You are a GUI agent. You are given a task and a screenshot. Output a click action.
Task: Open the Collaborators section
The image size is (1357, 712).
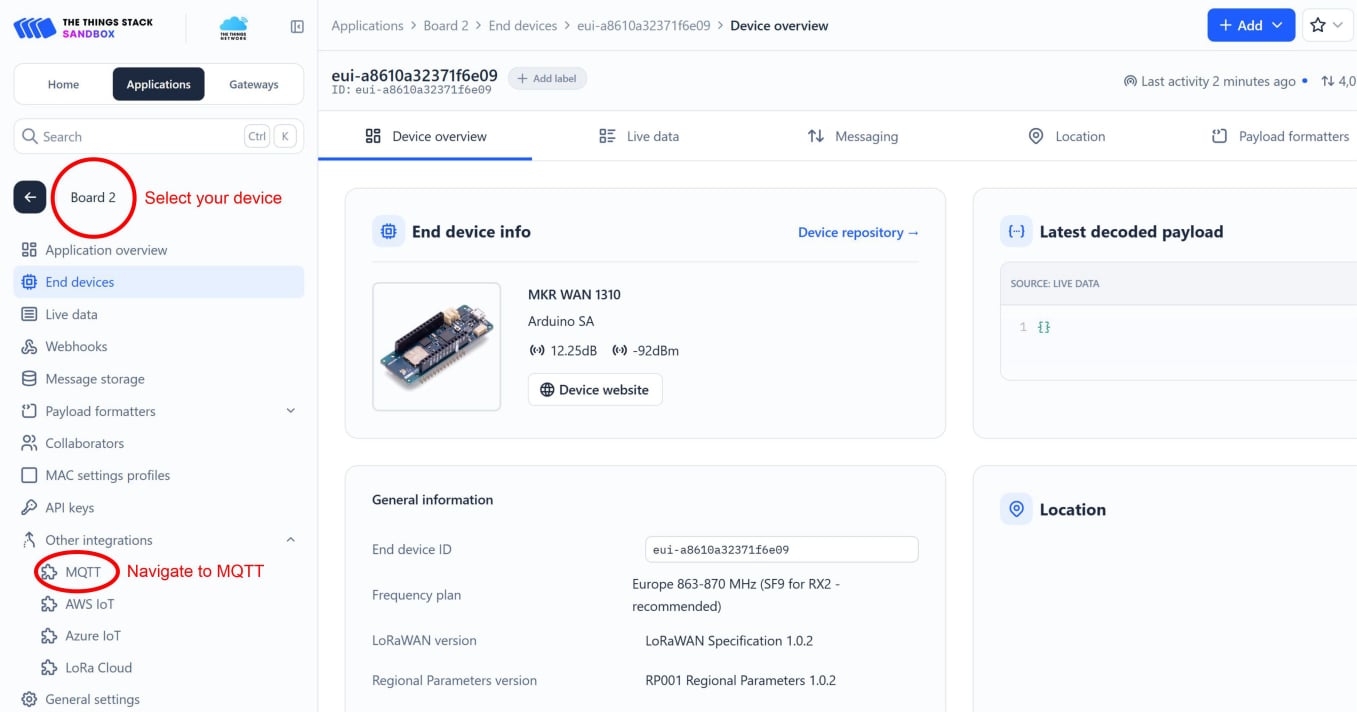point(89,443)
